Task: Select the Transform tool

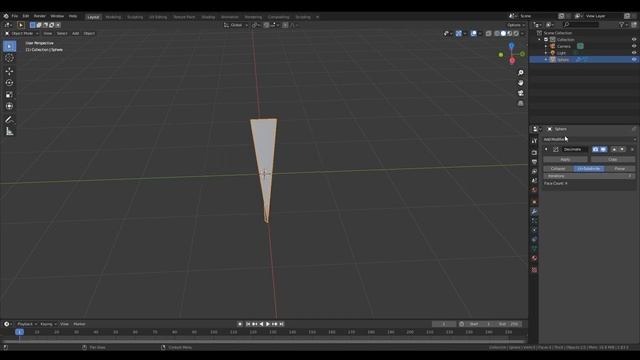Action: (x=9, y=106)
